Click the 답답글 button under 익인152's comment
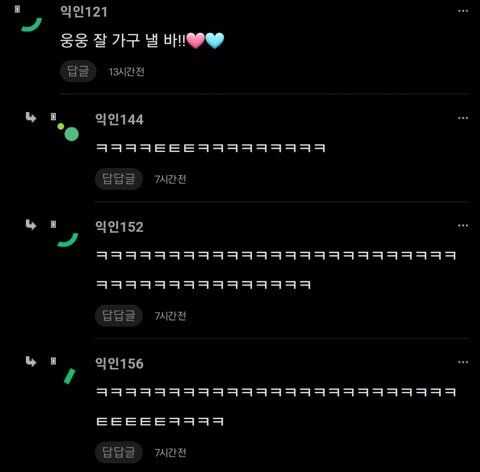 point(119,315)
